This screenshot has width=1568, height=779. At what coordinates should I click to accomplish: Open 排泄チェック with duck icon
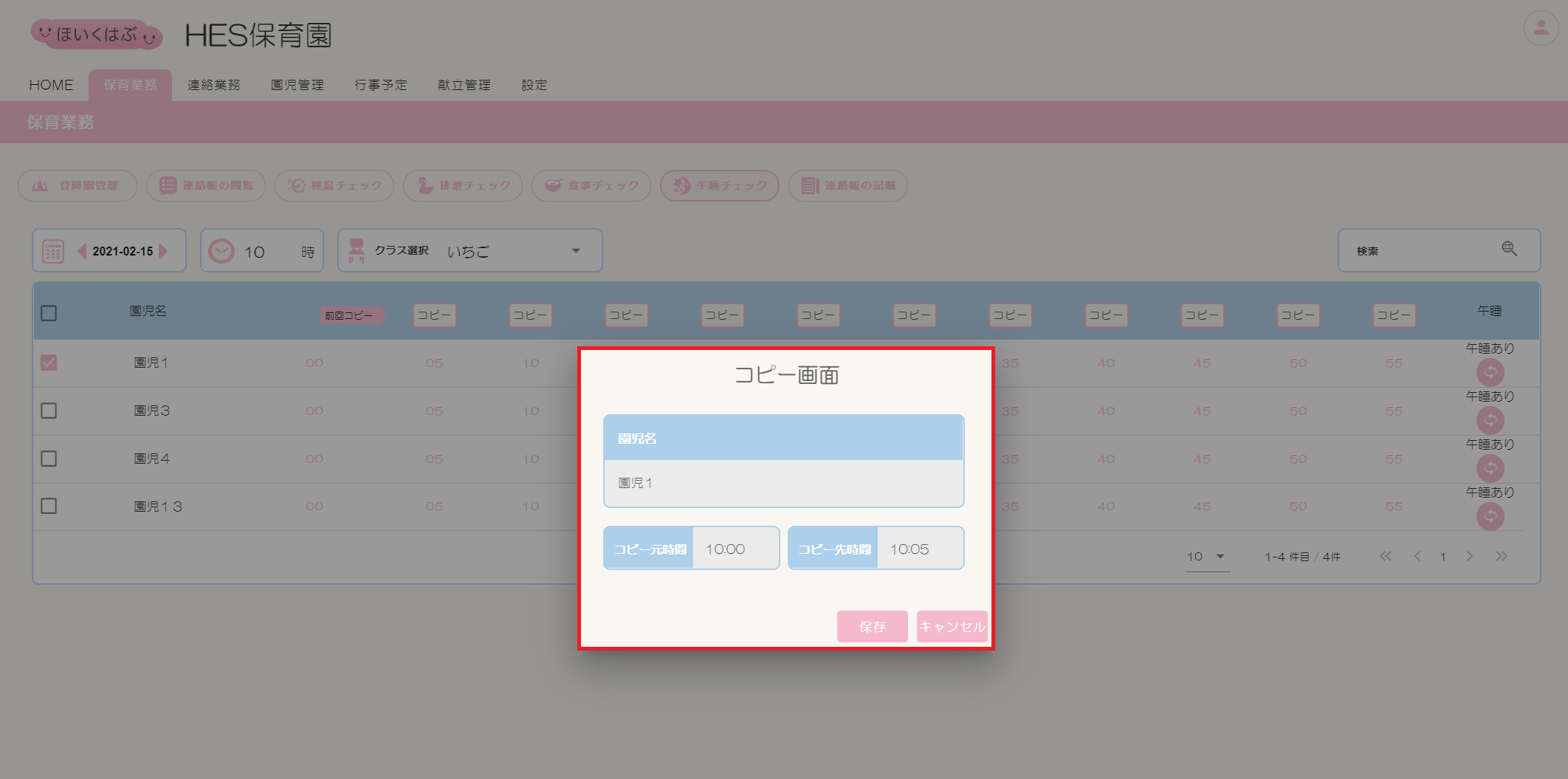click(x=463, y=185)
